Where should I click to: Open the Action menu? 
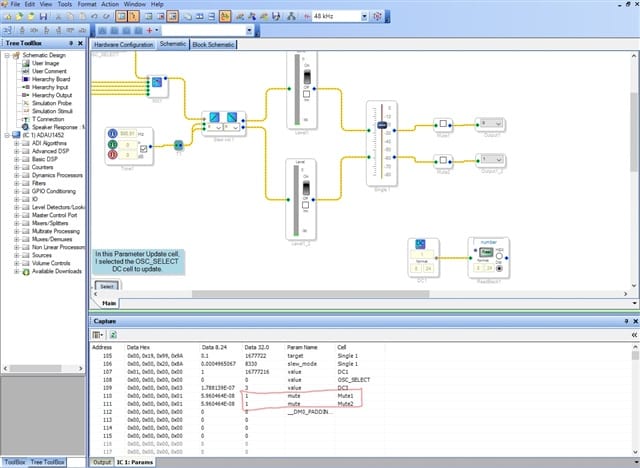pyautogui.click(x=110, y=4)
